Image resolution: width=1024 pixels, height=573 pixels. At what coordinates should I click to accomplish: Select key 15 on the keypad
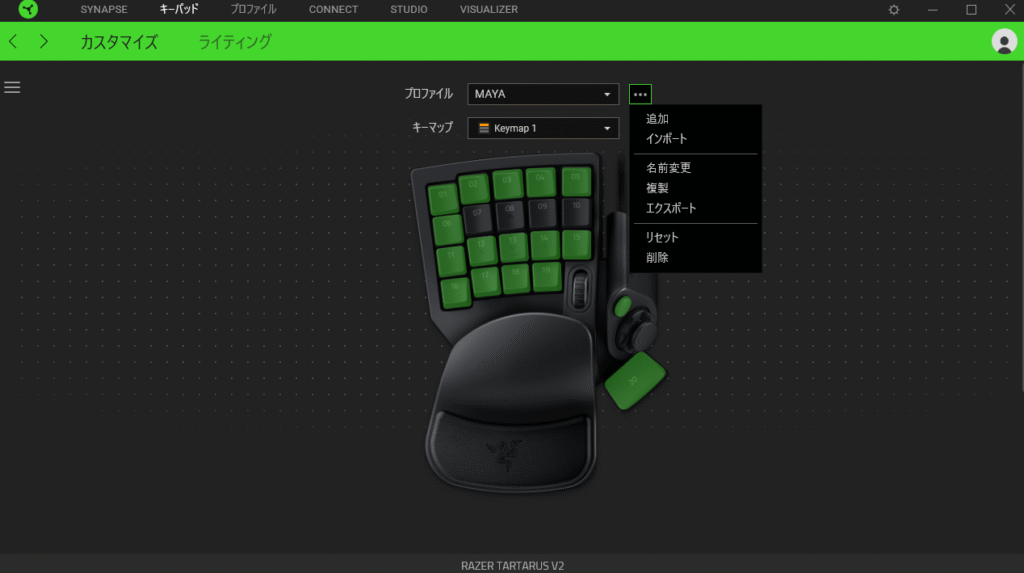pos(577,243)
